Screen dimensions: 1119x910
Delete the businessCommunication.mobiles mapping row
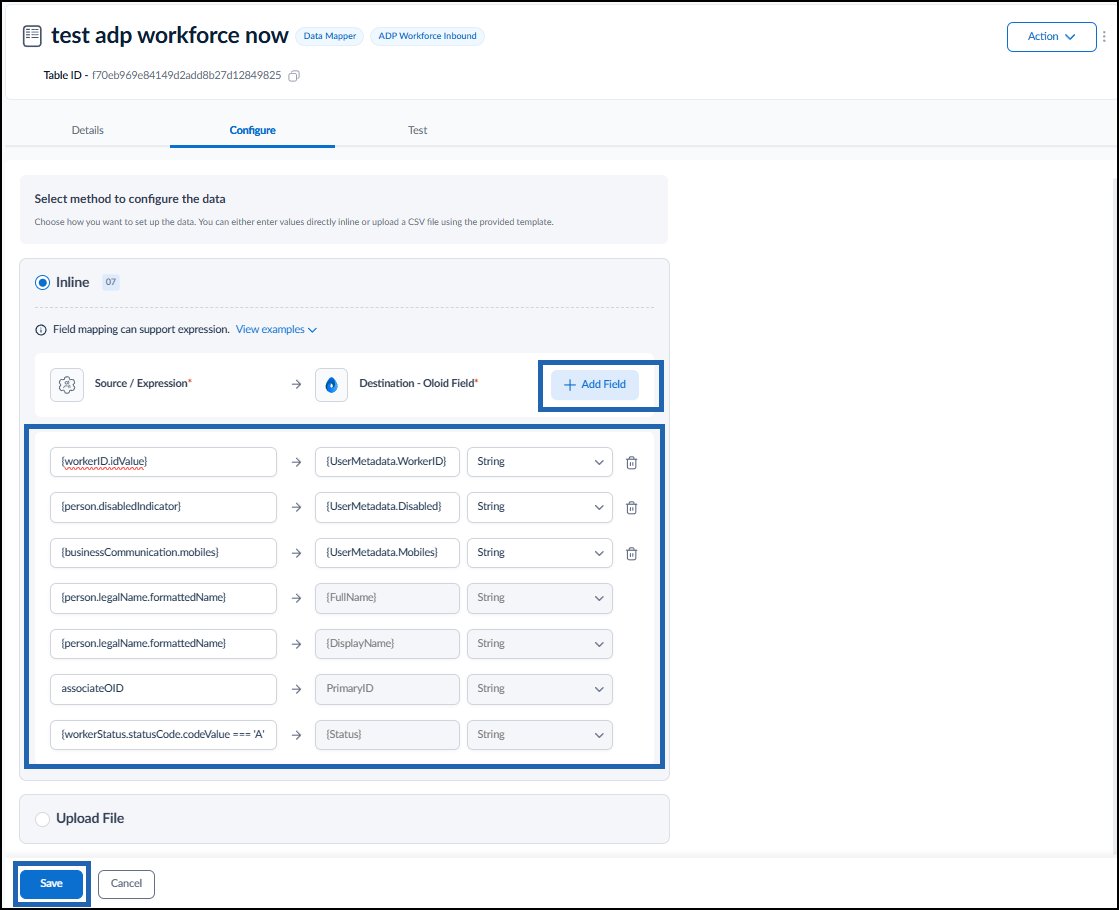pos(632,553)
